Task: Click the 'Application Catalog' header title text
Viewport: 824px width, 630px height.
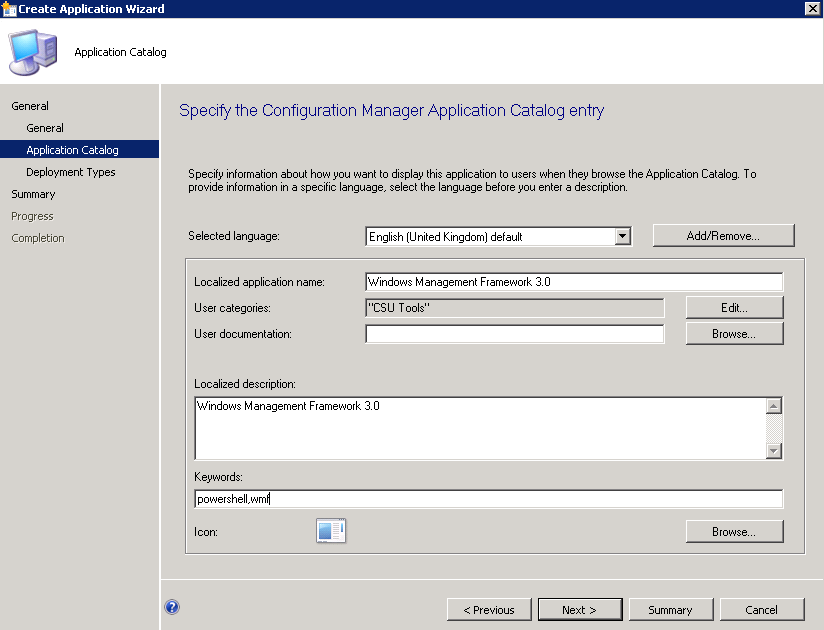Action: (120, 52)
